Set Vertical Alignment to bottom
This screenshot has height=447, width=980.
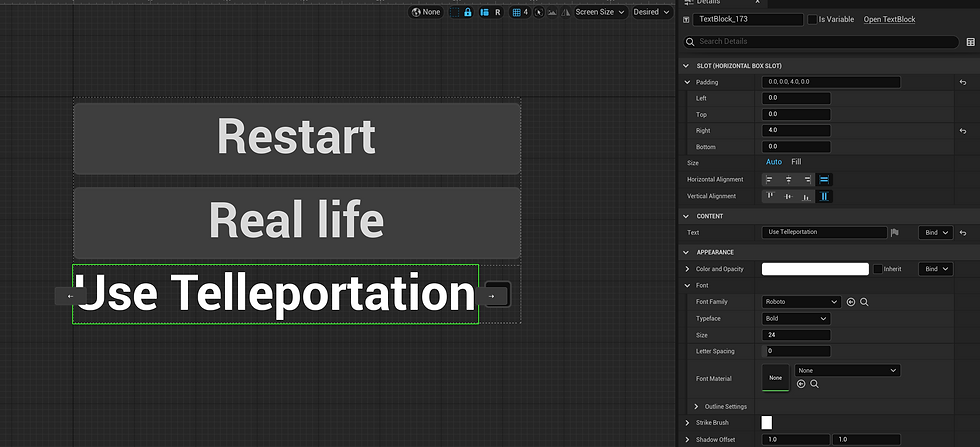(807, 196)
